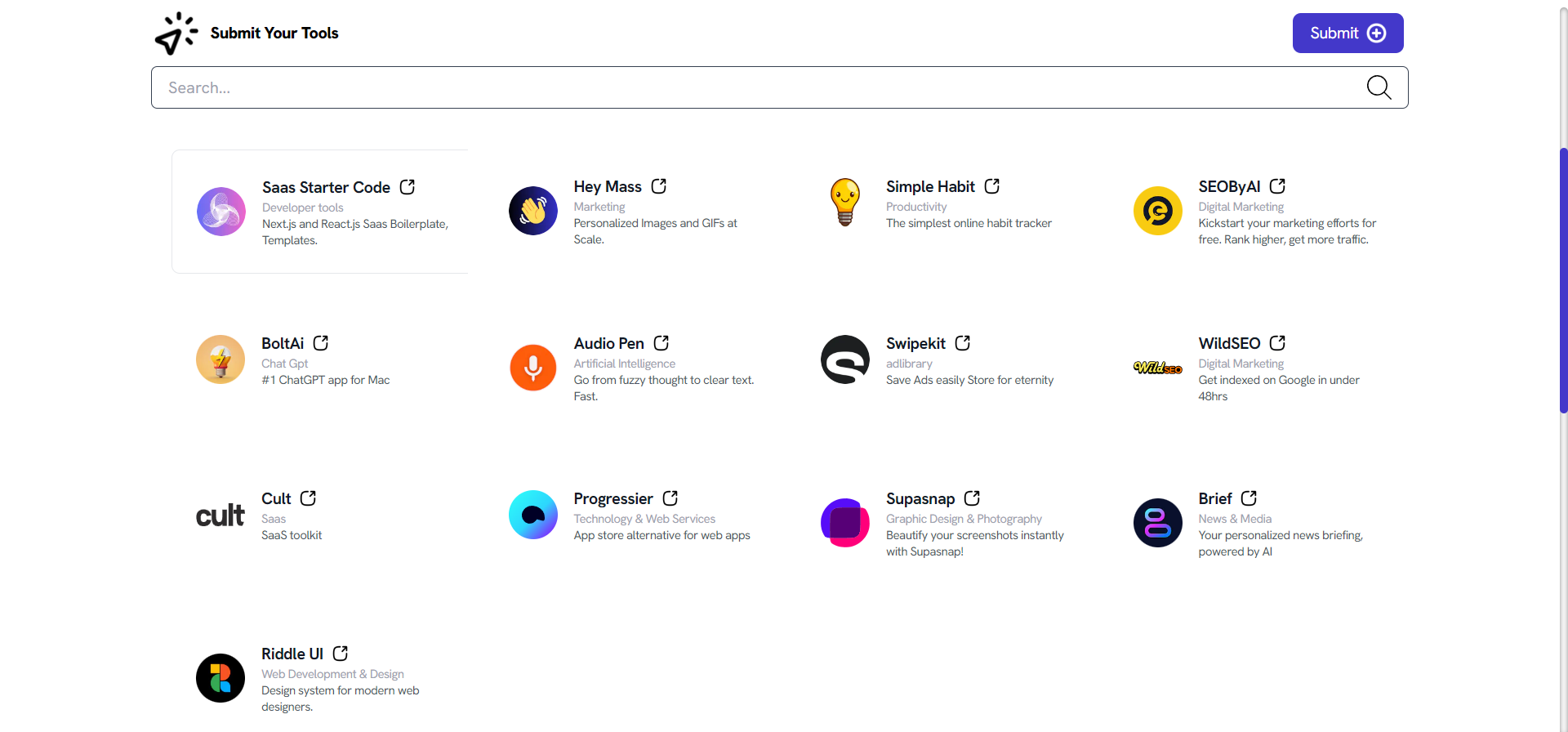Image resolution: width=1568 pixels, height=732 pixels.
Task: Click the BoltAi lightning bulb logo
Action: click(220, 359)
